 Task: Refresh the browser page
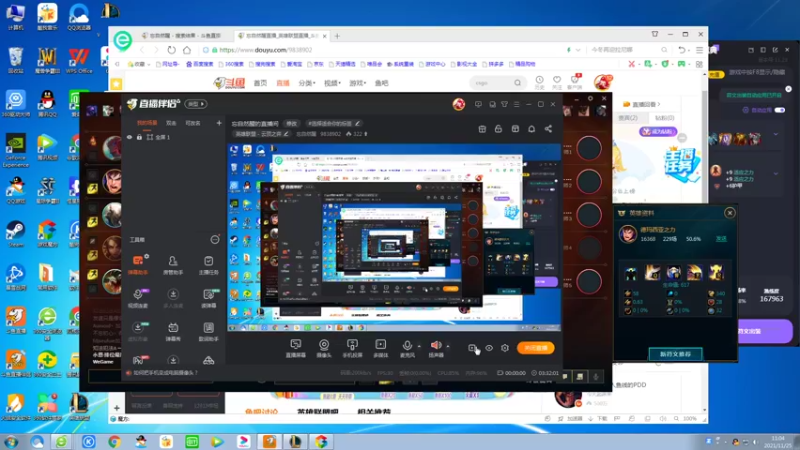click(171, 50)
